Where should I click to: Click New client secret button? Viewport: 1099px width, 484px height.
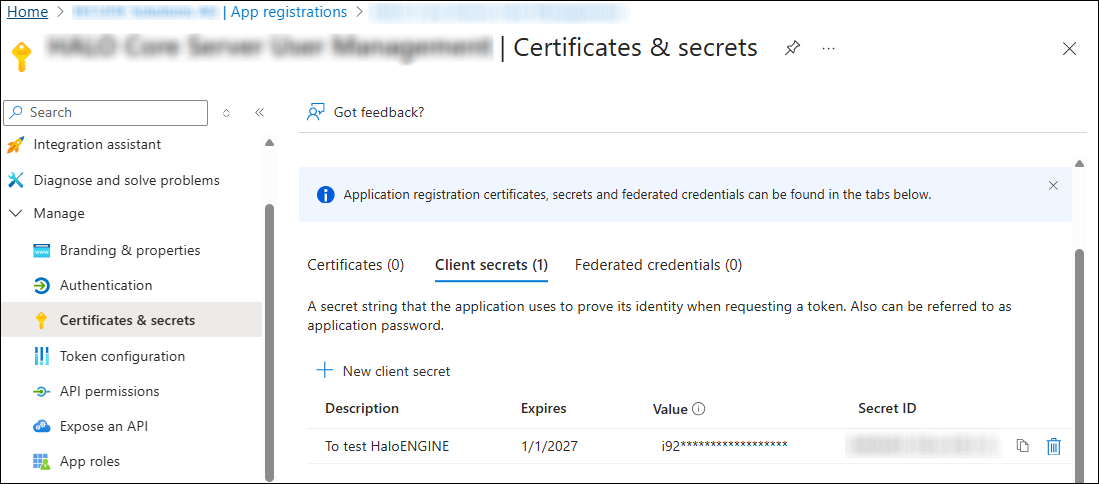[x=383, y=371]
